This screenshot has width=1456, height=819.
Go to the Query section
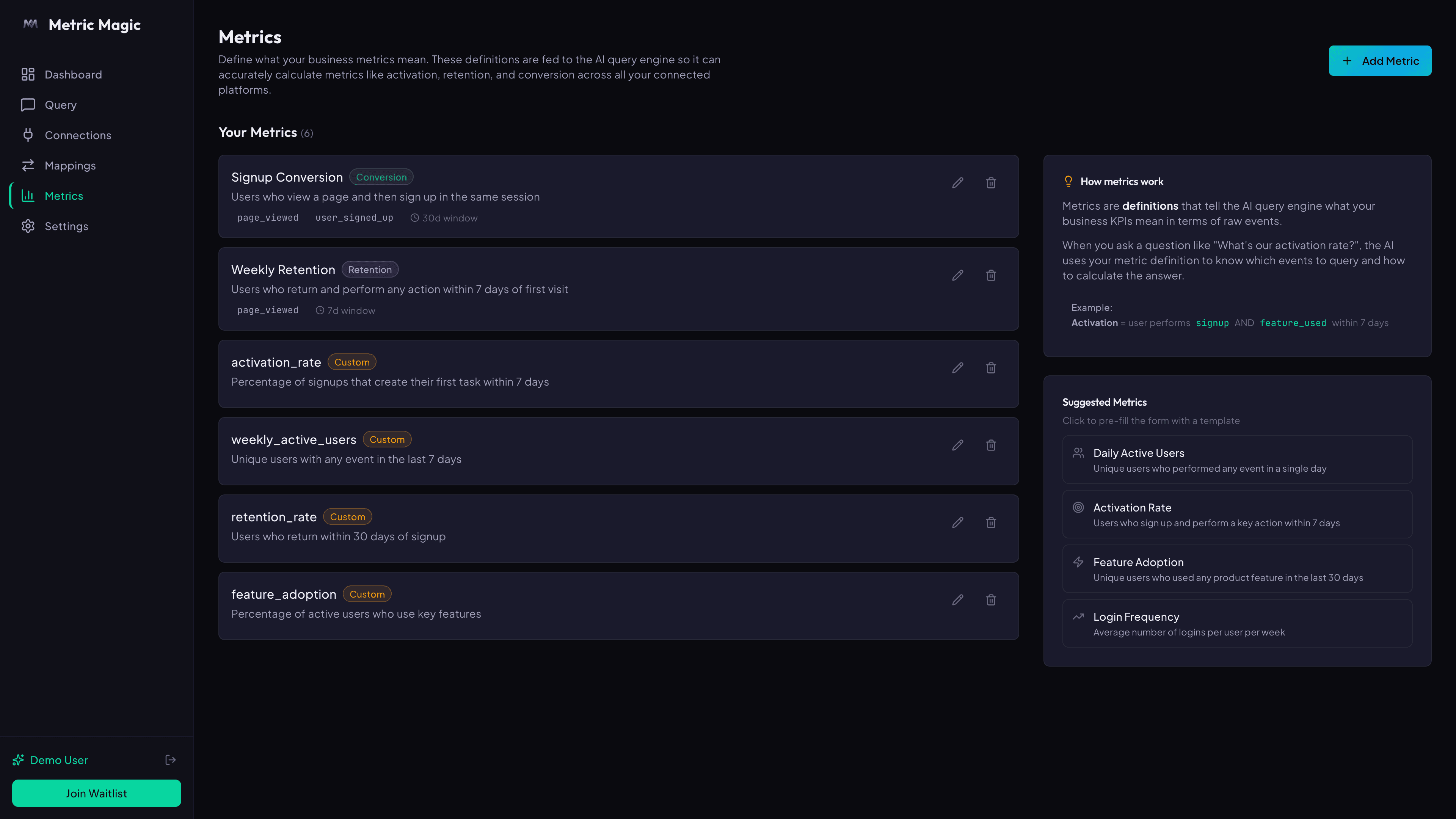click(61, 105)
